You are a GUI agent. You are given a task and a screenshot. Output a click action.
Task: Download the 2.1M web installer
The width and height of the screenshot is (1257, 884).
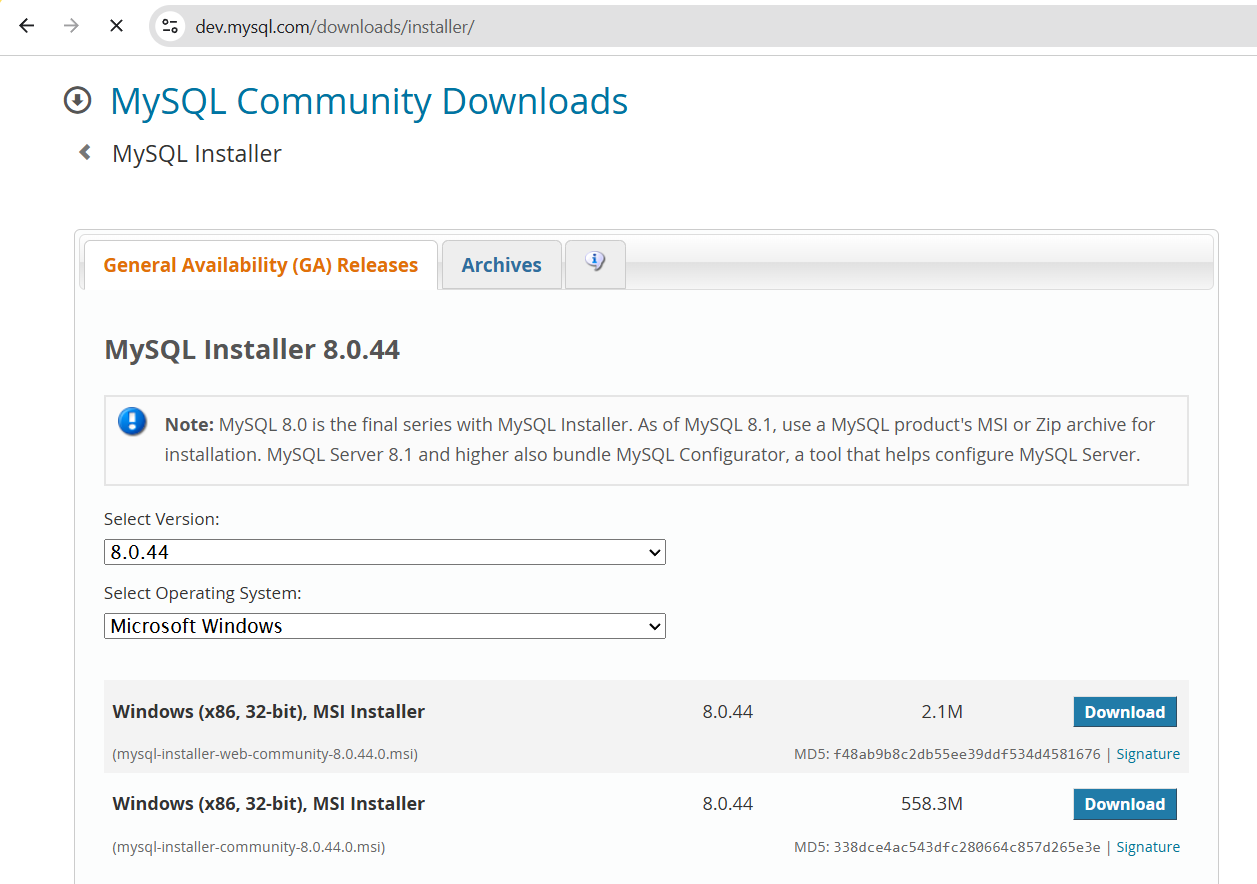(x=1124, y=711)
